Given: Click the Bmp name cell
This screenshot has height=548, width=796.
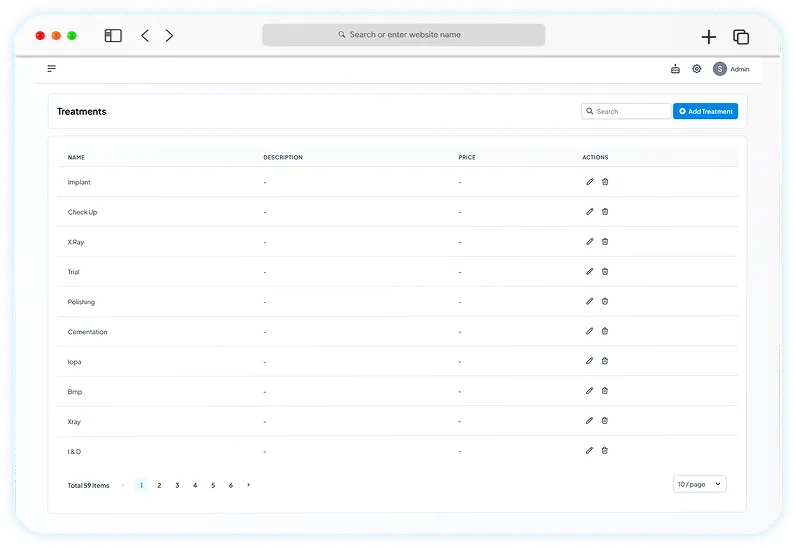Looking at the screenshot, I should pos(75,392).
